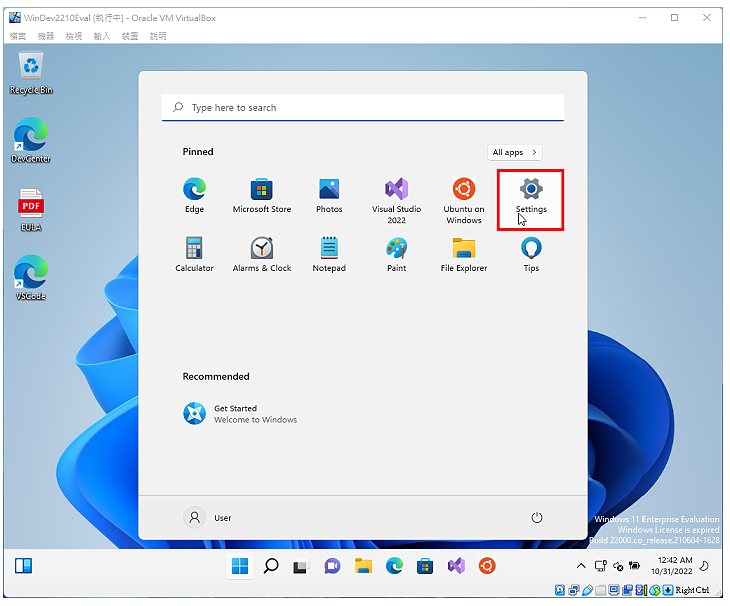Focus the 'Type here to search' box
730x606 pixels.
363,108
